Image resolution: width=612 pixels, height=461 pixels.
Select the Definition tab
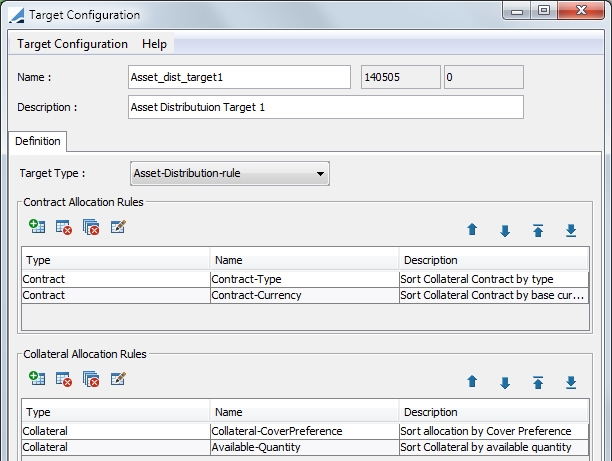tap(37, 141)
